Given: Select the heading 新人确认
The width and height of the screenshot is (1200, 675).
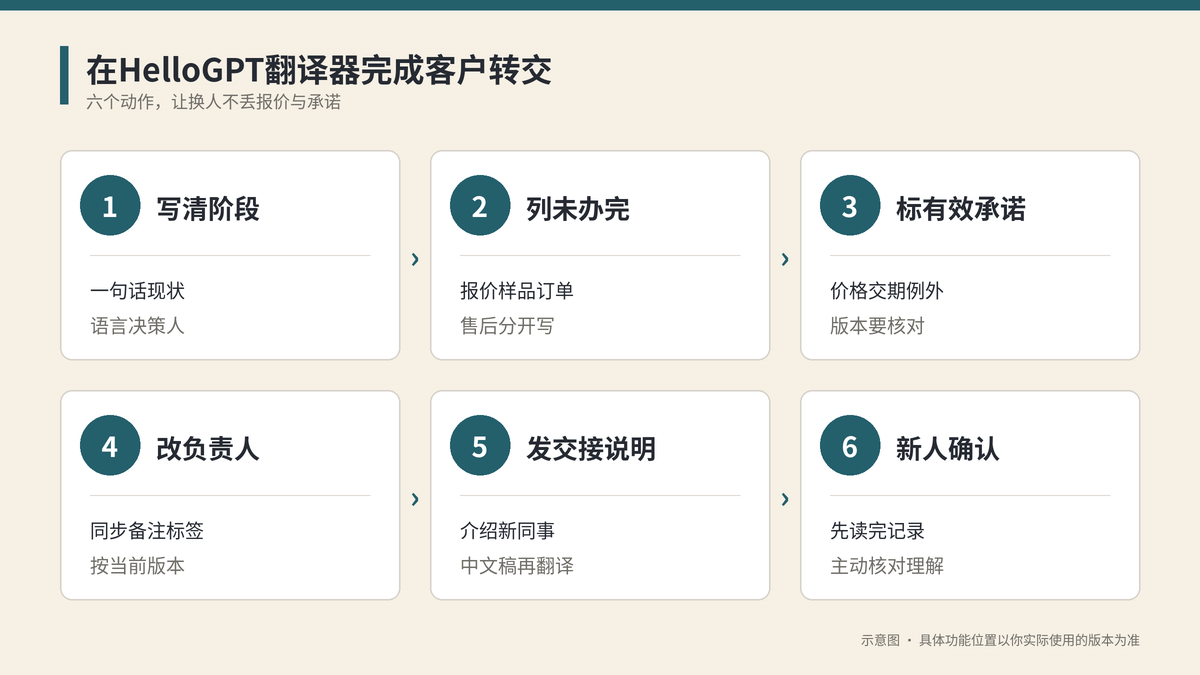Looking at the screenshot, I should [x=948, y=448].
